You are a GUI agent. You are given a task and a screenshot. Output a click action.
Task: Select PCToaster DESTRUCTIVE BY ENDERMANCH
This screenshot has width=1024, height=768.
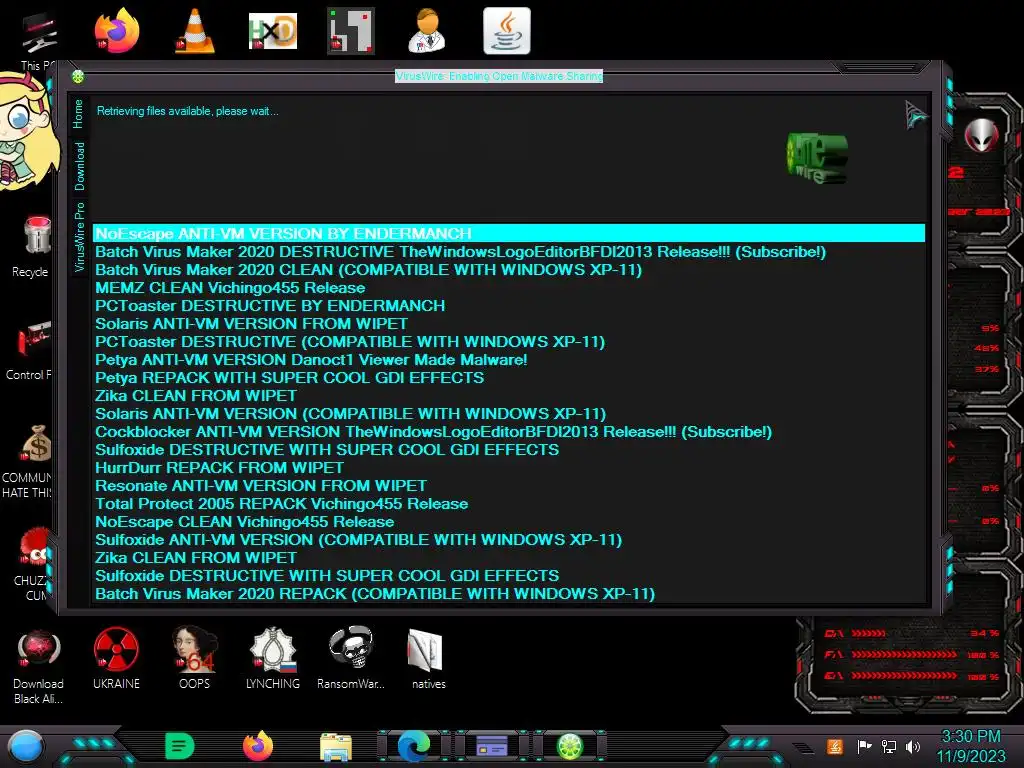click(509, 306)
